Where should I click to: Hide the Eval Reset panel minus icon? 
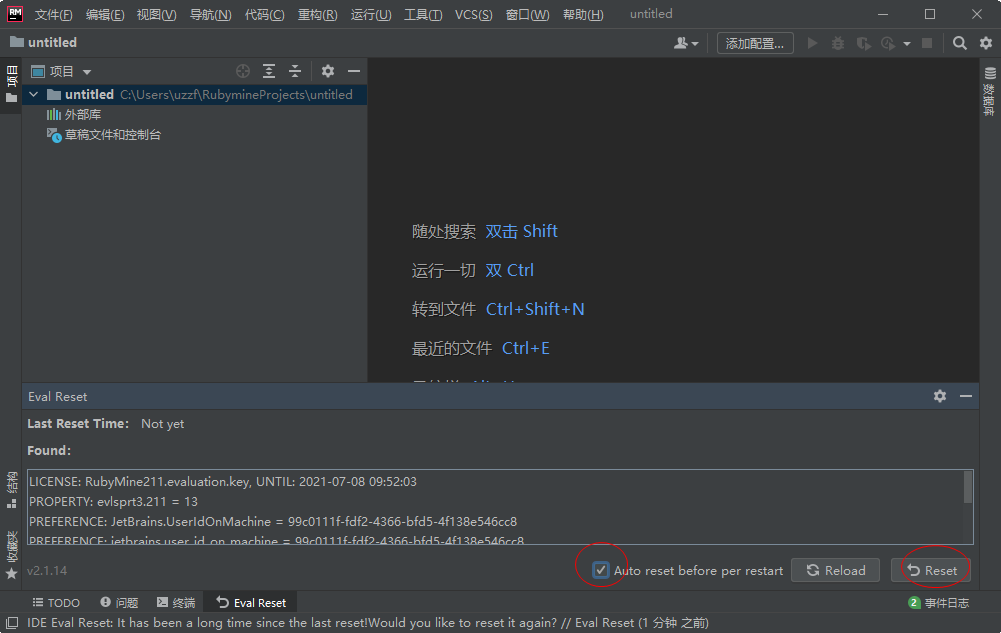point(966,396)
